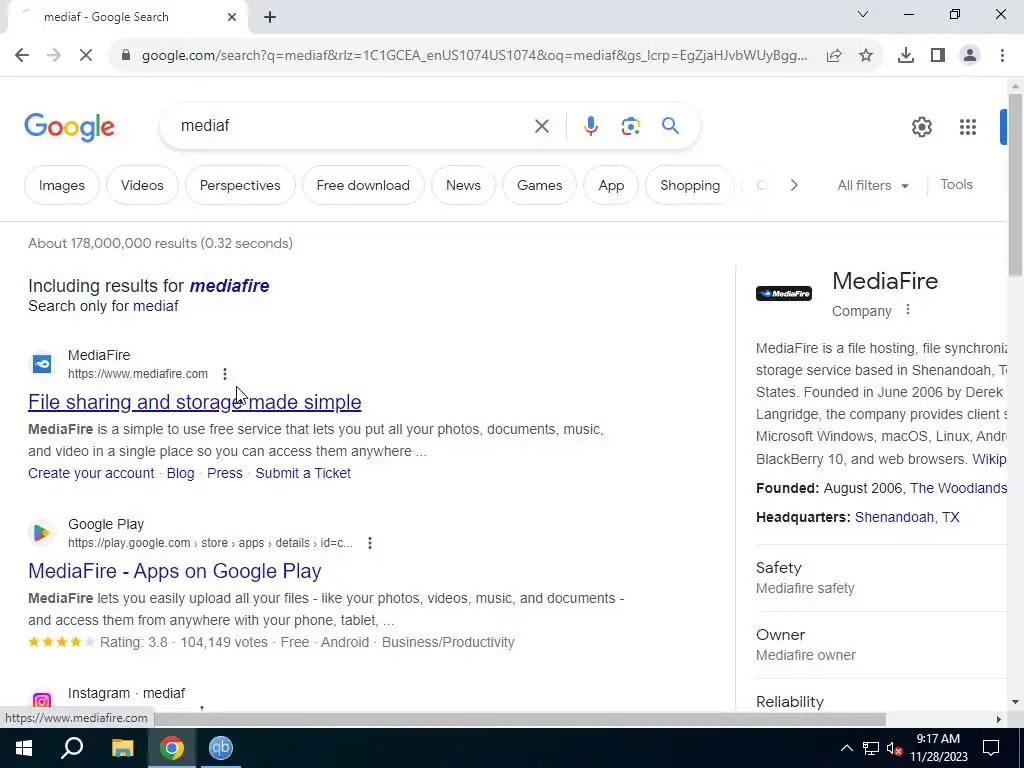Open the Google apps grid
1024x768 pixels.
pyautogui.click(x=968, y=127)
